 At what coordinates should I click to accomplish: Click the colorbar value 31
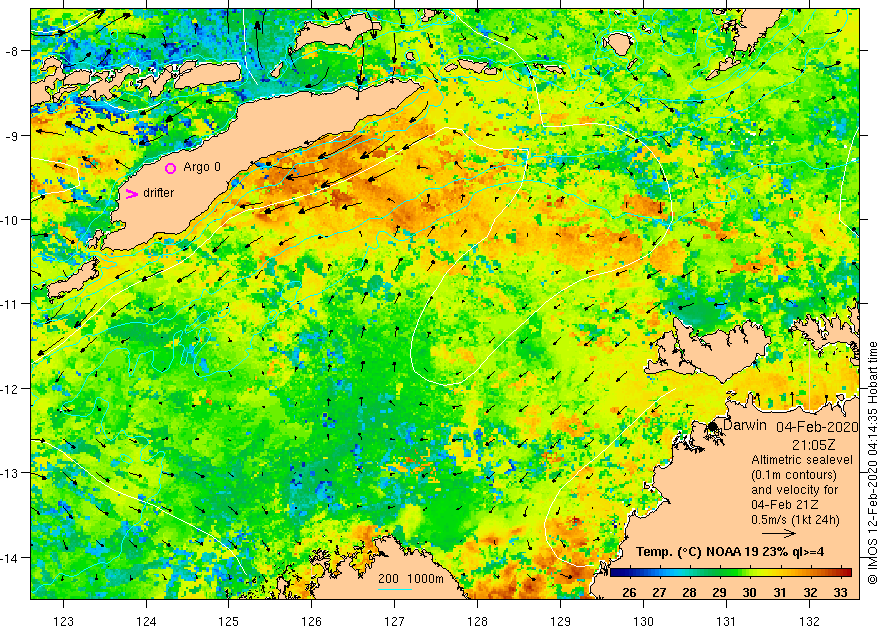(780, 592)
